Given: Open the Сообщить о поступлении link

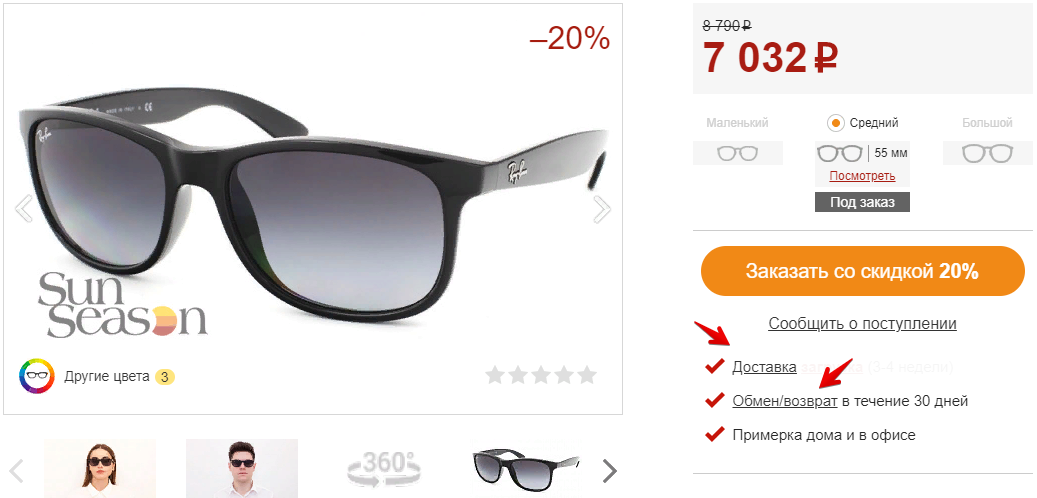Looking at the screenshot, I should (862, 324).
